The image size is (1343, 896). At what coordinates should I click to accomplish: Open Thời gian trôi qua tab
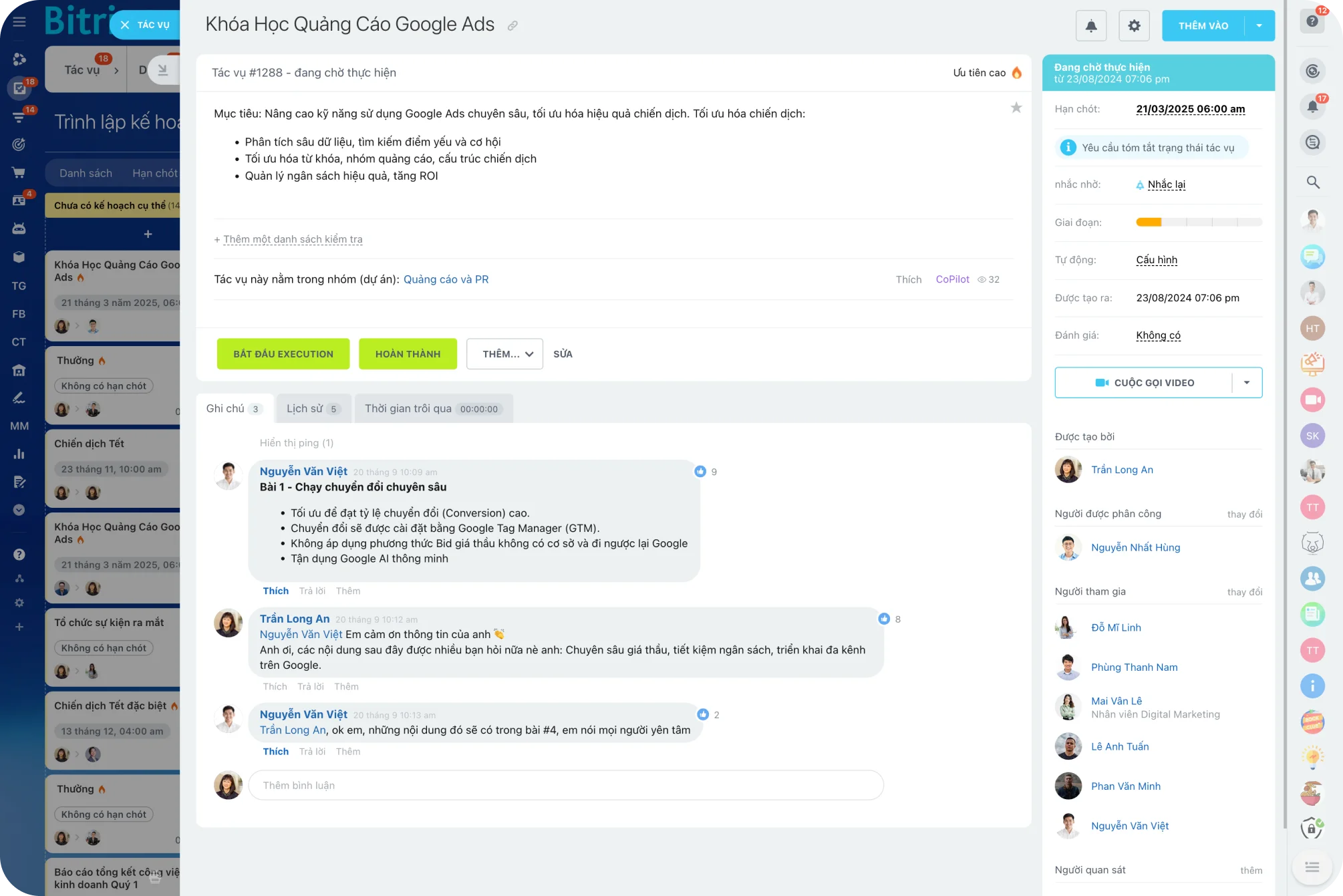point(433,409)
